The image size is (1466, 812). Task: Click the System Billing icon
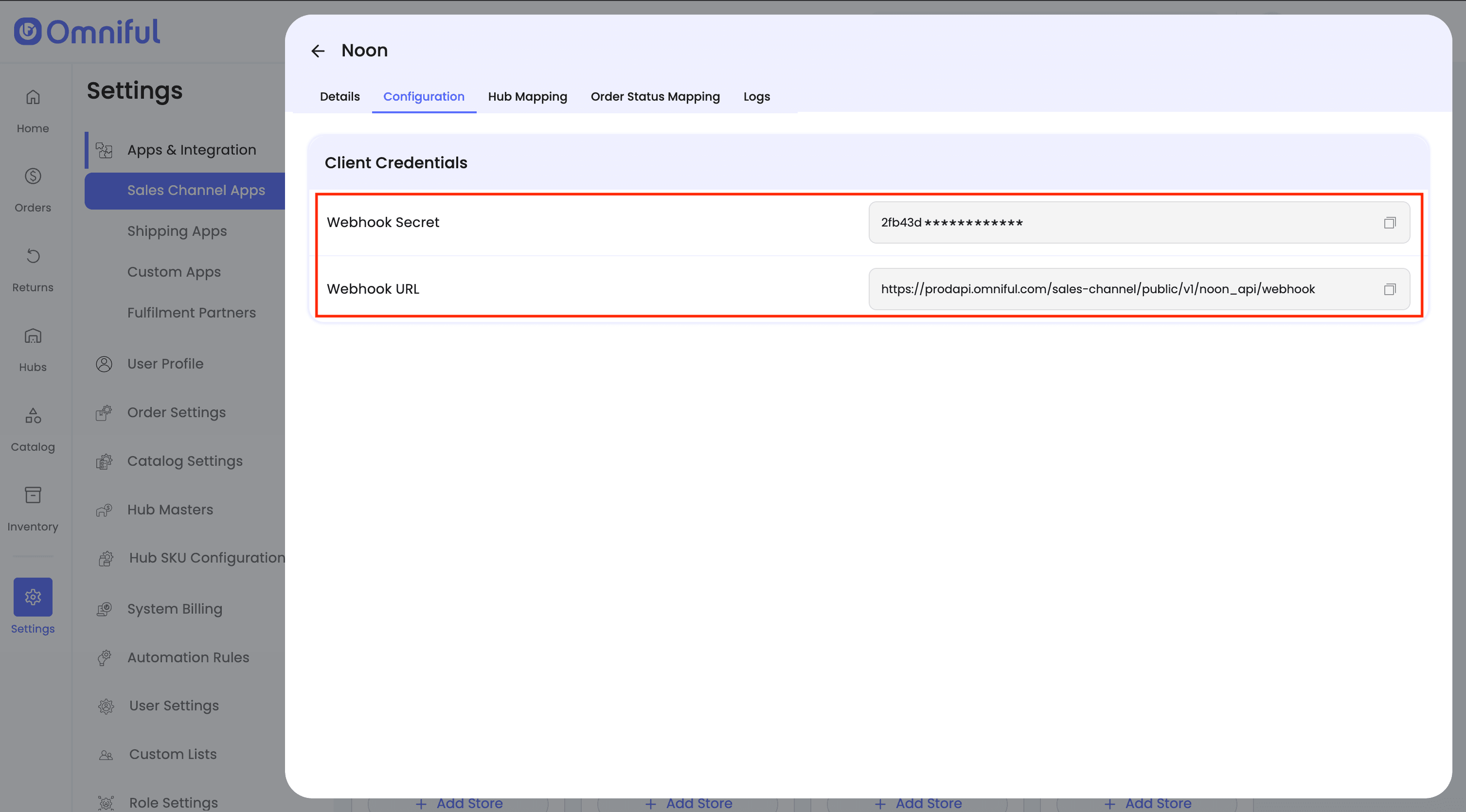(104, 609)
